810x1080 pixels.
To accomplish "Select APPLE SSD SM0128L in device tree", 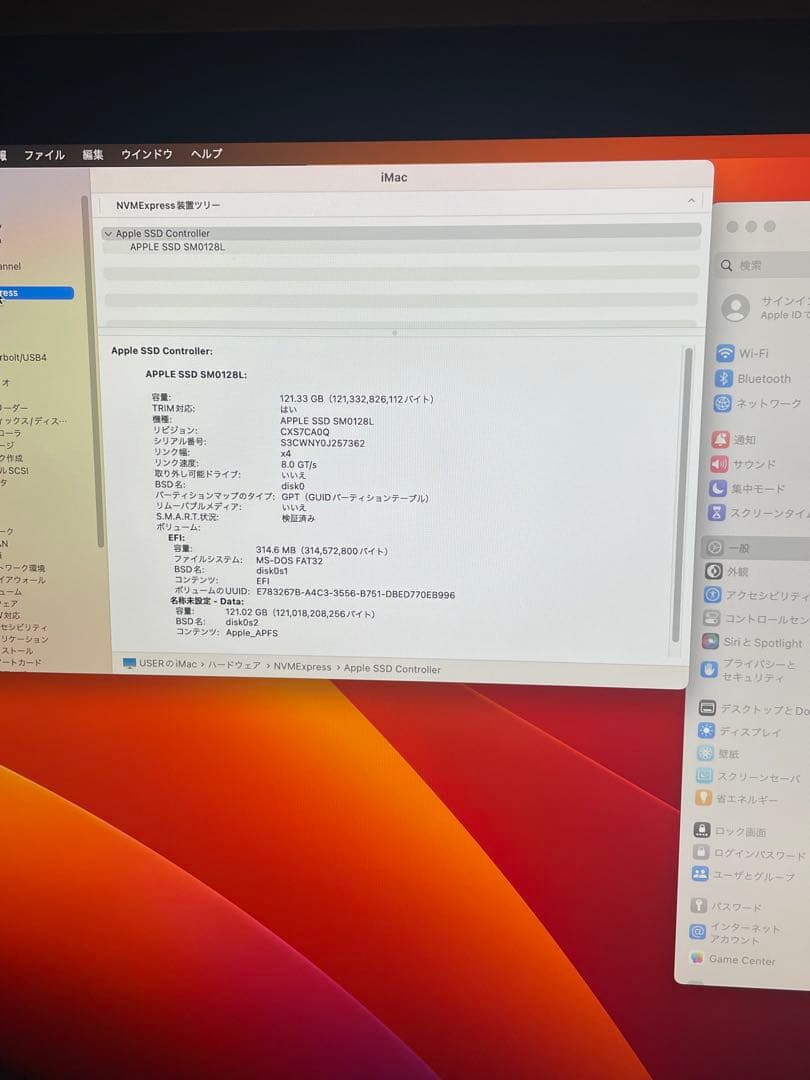I will coord(177,246).
